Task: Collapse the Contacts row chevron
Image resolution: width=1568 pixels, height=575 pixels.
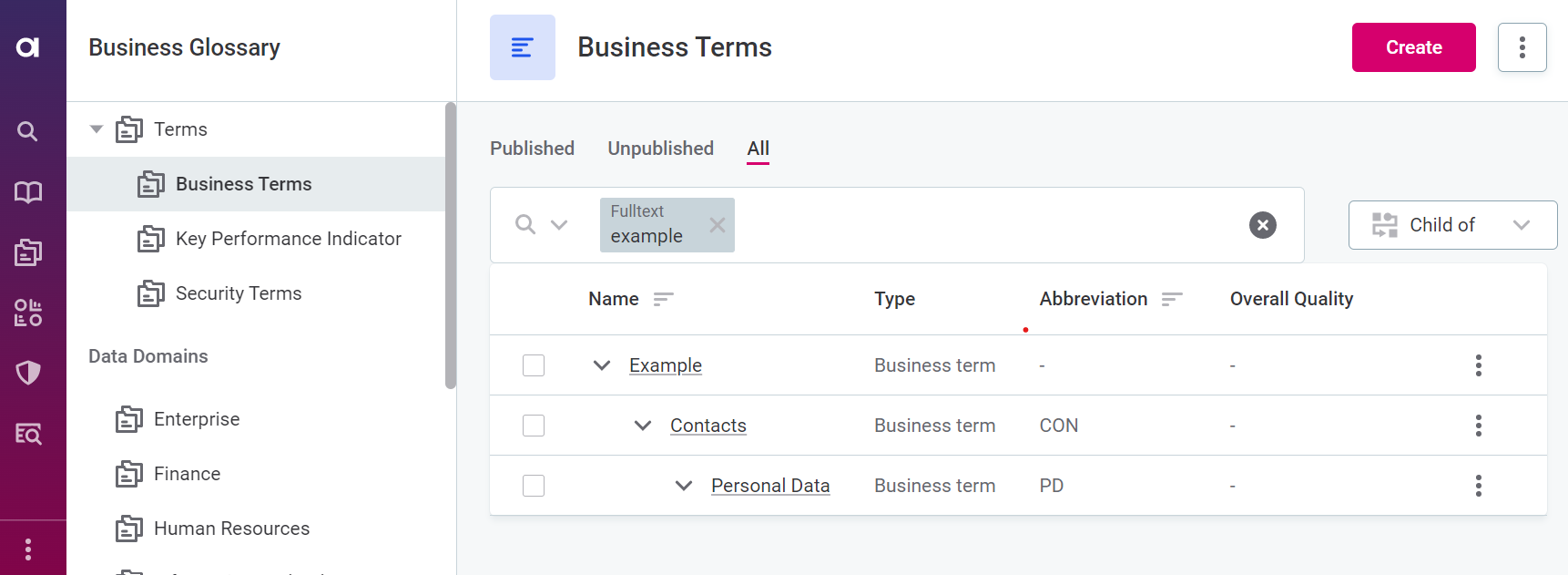Action: [643, 426]
